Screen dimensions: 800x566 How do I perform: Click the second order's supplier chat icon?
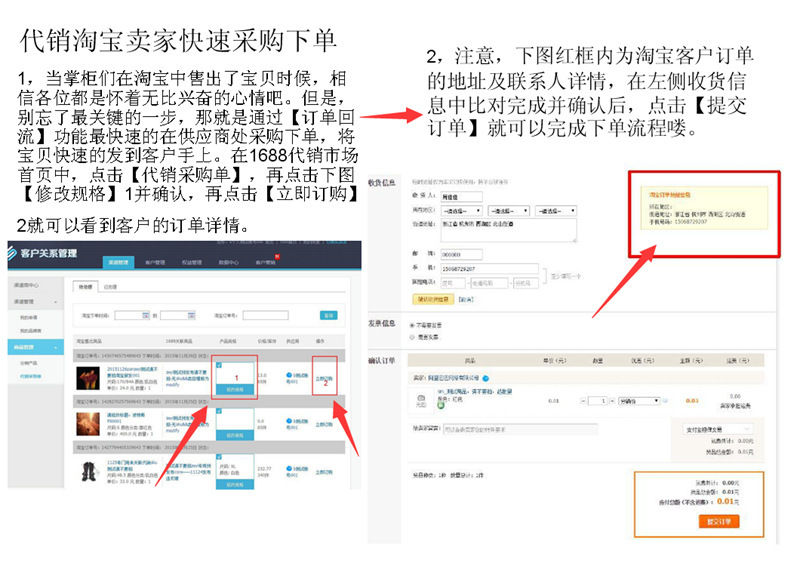coord(289,421)
